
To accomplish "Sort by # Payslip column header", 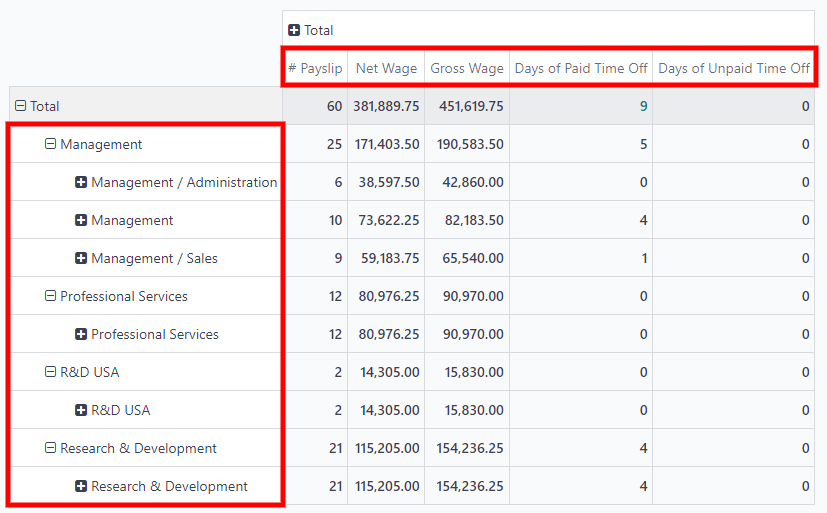I will (x=315, y=68).
